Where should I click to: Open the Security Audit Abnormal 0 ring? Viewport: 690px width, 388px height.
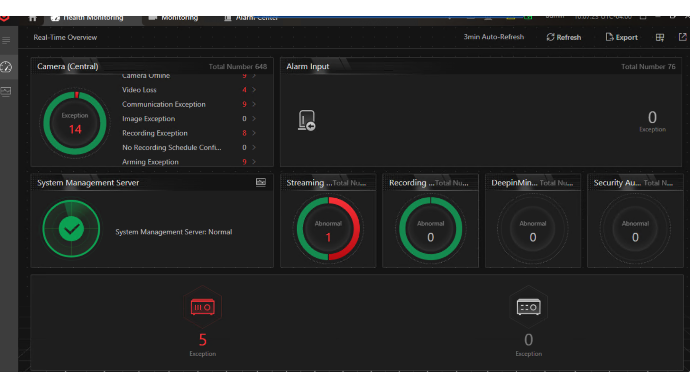[x=635, y=229]
